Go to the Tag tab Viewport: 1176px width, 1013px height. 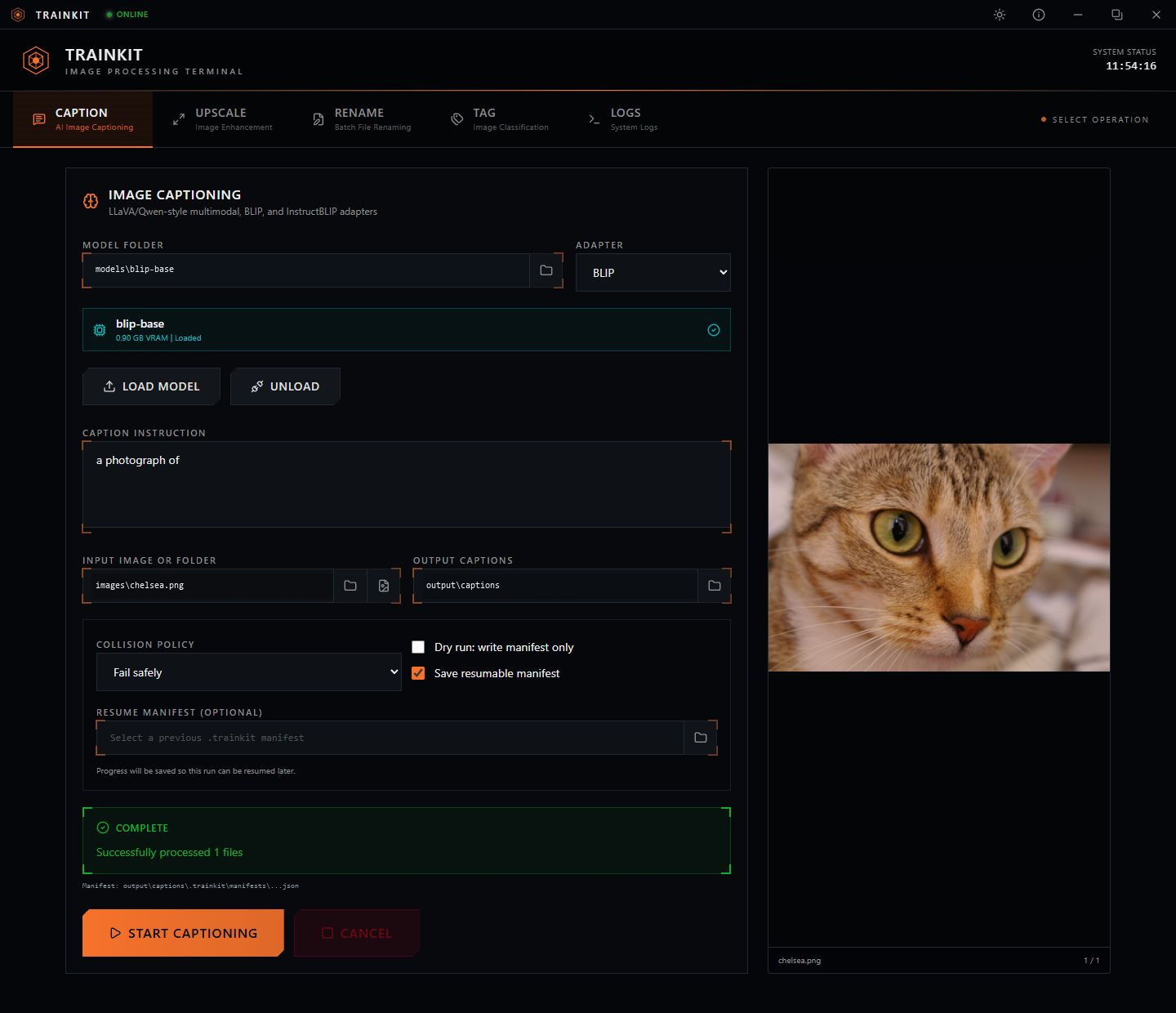[x=500, y=119]
